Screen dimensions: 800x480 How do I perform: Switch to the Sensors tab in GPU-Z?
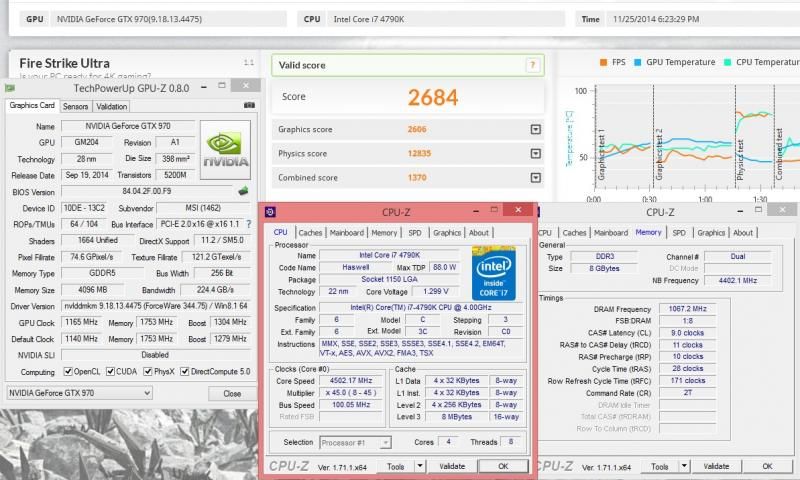click(75, 106)
